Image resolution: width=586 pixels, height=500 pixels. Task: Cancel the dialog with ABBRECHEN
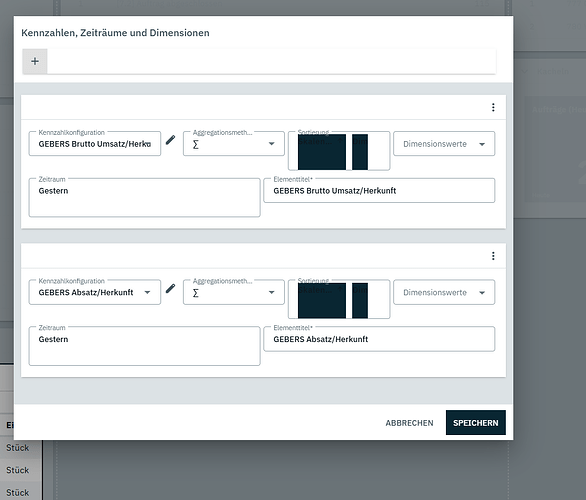pos(409,423)
